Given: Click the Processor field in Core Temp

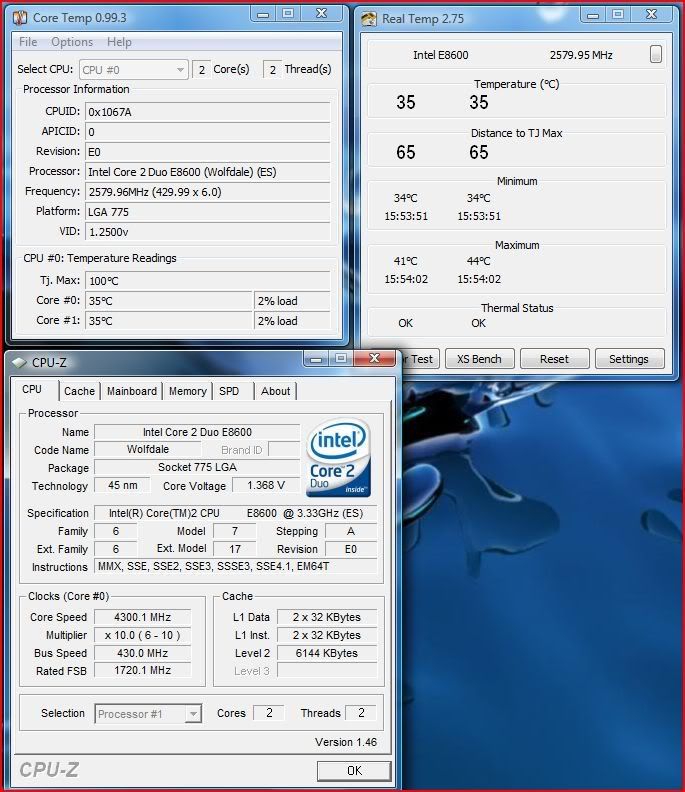Looking at the screenshot, I should click(208, 172).
